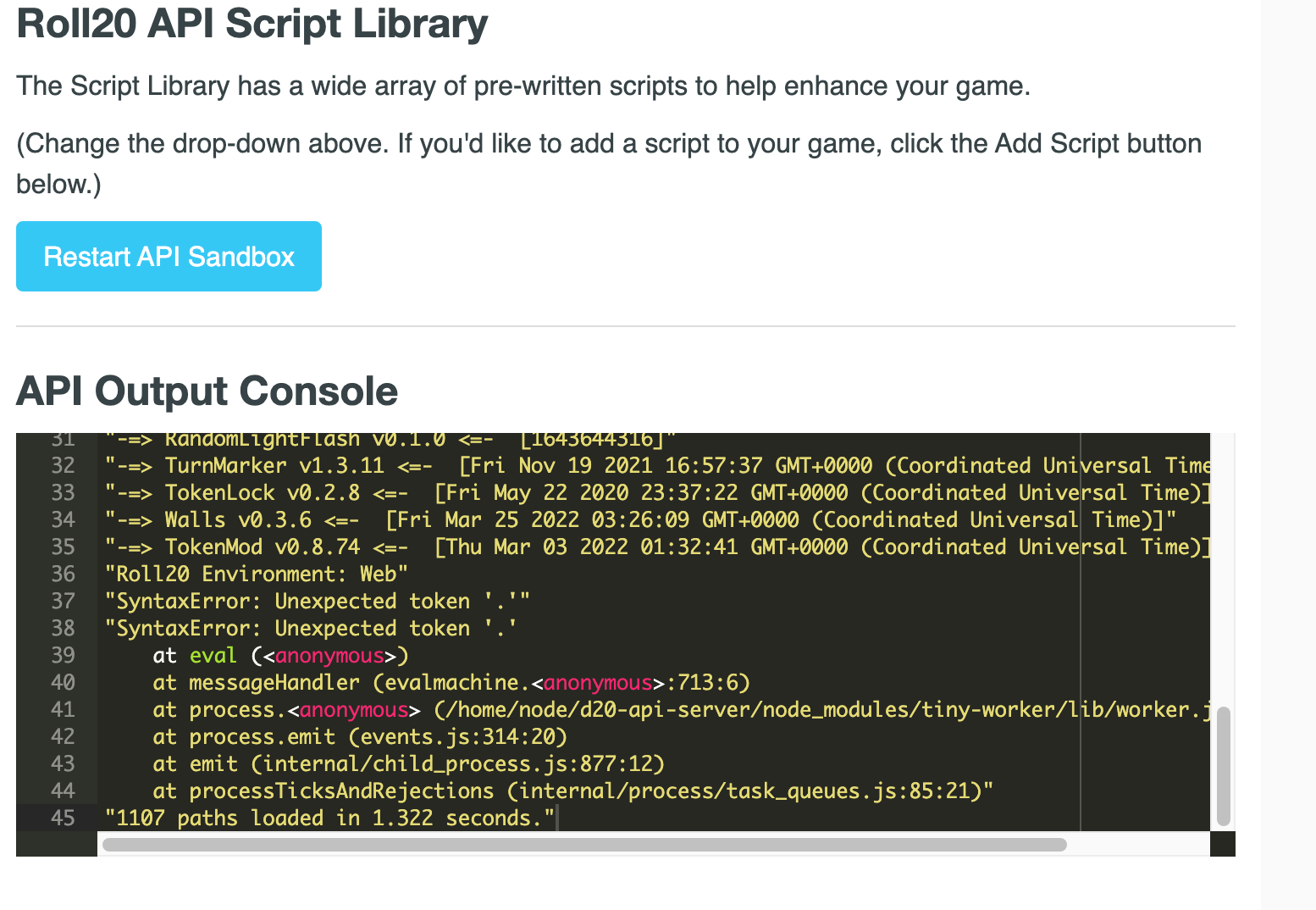Click line number 45 in the gutter
The width and height of the screenshot is (1316, 910).
point(63,818)
